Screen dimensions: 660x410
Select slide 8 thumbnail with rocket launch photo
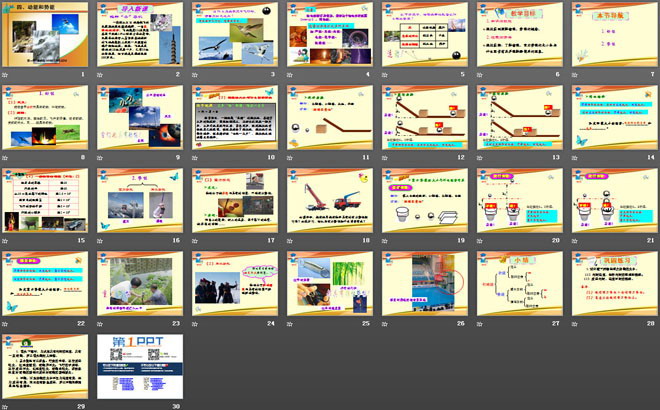click(x=45, y=117)
